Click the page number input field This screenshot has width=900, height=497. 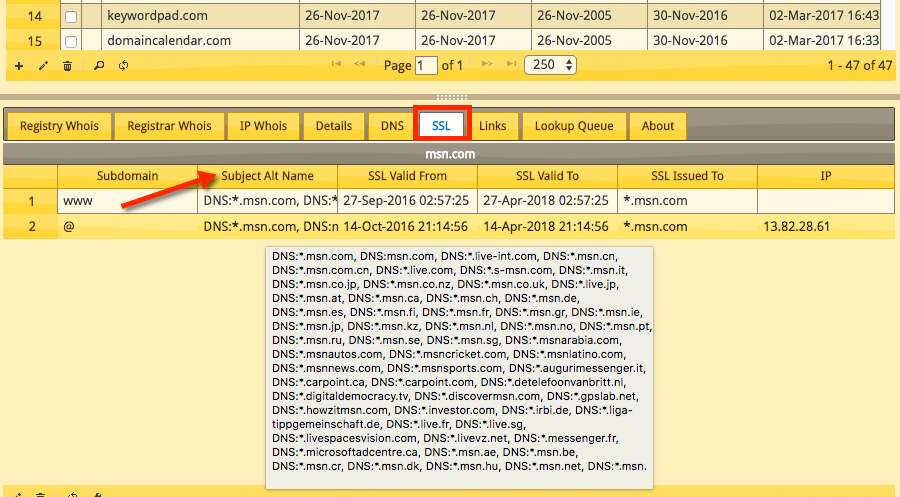pyautogui.click(x=426, y=65)
